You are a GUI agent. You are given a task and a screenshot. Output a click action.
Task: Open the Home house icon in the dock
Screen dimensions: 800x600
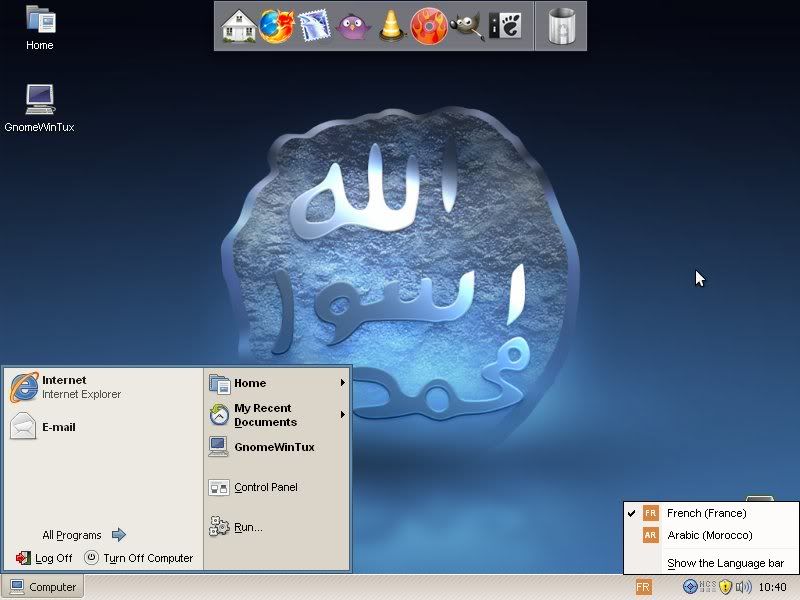[x=239, y=26]
